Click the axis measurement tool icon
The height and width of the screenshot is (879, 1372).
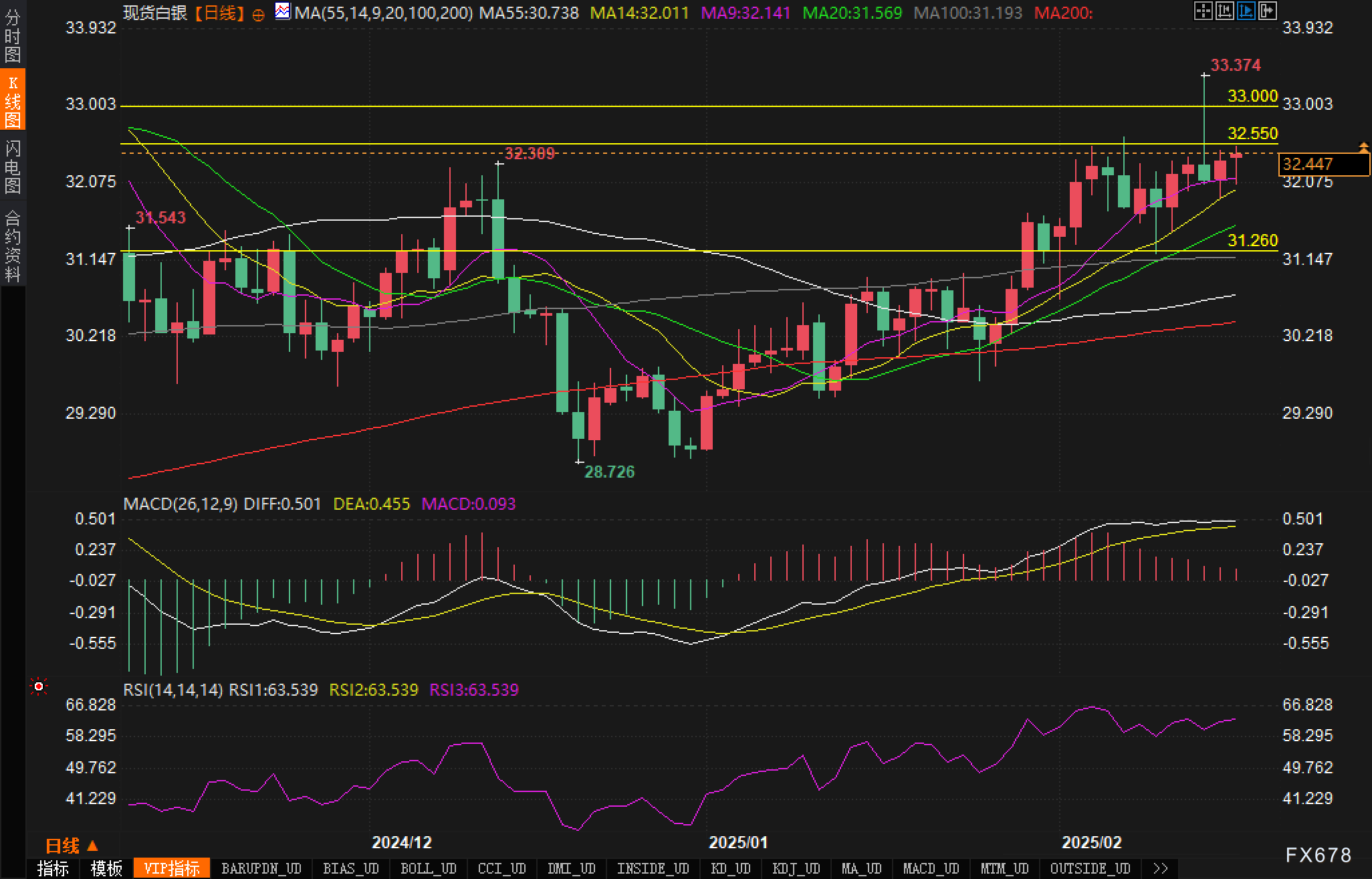click(x=1224, y=11)
